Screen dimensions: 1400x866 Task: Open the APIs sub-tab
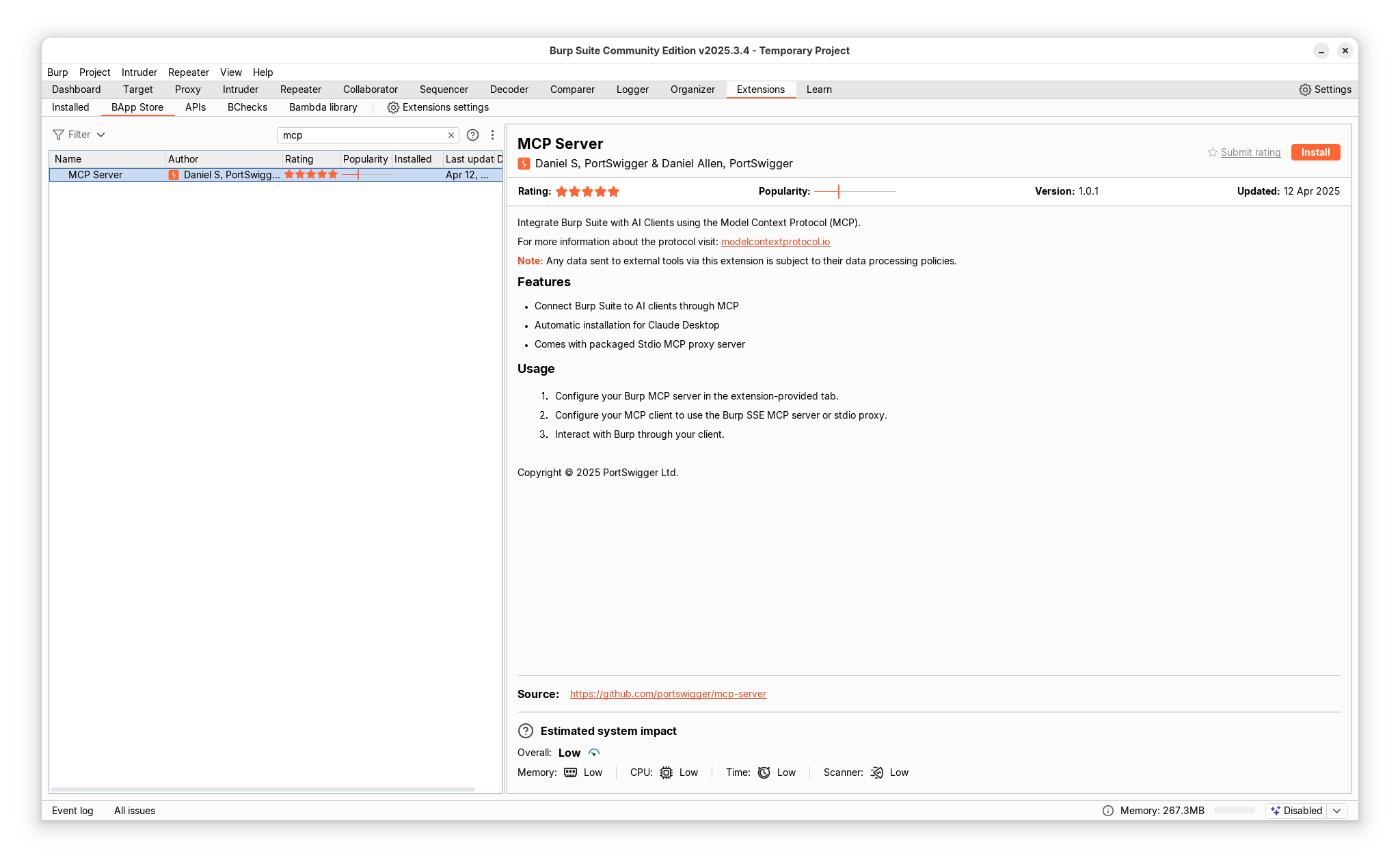pyautogui.click(x=195, y=107)
